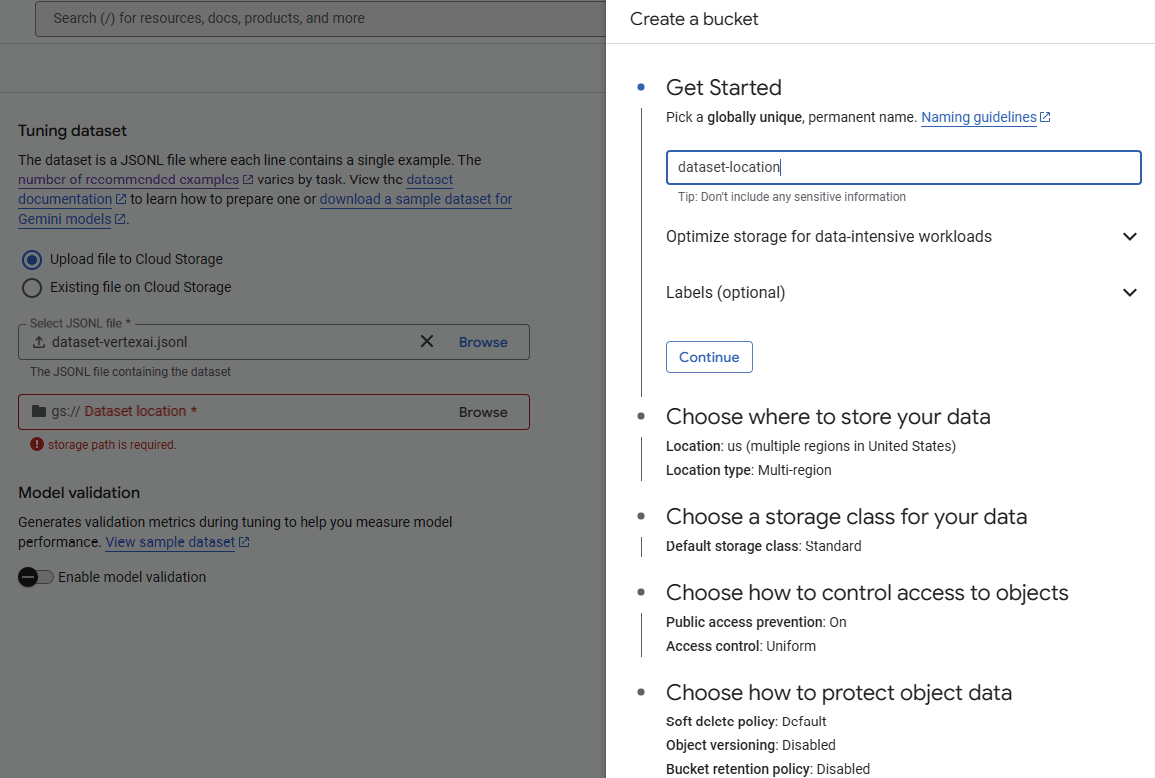Click the upload icon beside dataset-vertexai.jsonl
Image resolution: width=1155 pixels, height=778 pixels.
click(39, 342)
